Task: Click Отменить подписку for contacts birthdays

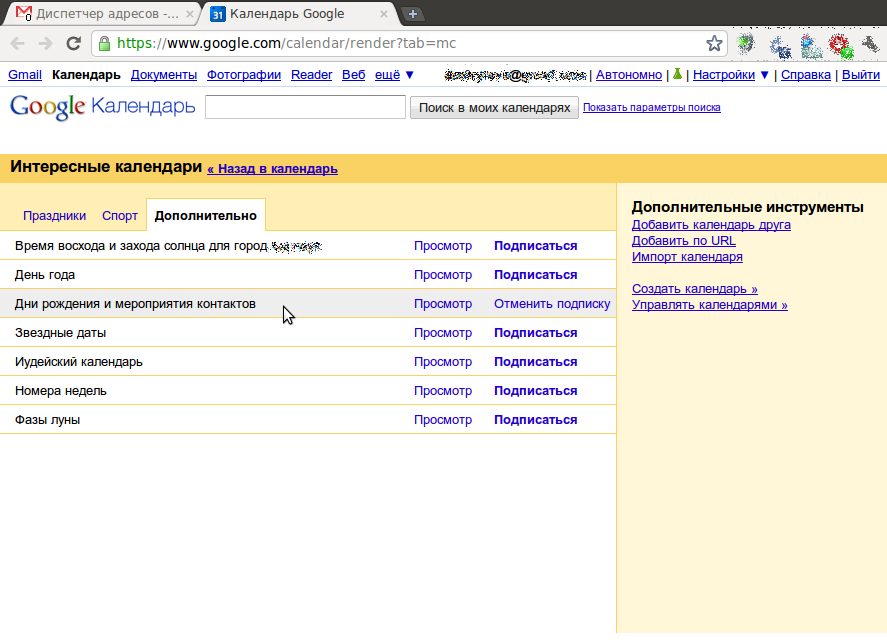Action: pos(552,304)
